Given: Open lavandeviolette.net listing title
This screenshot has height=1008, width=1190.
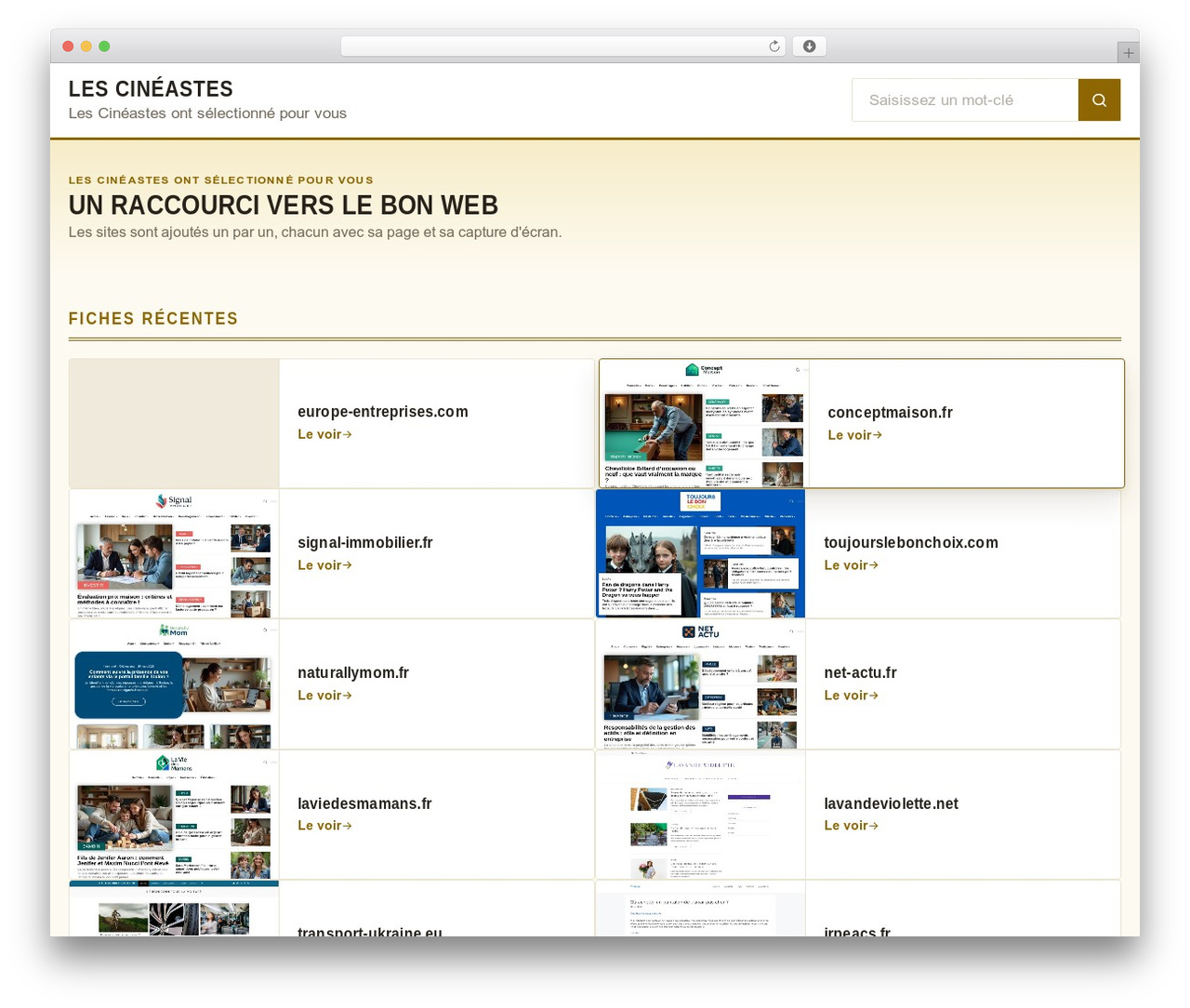Looking at the screenshot, I should 891,804.
